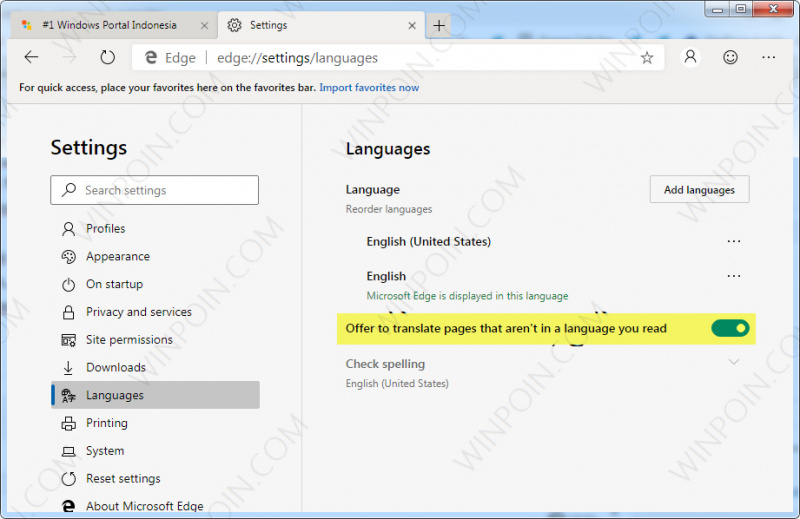Open Site permissions settings
Screen dimensions: 800x519
155,340
